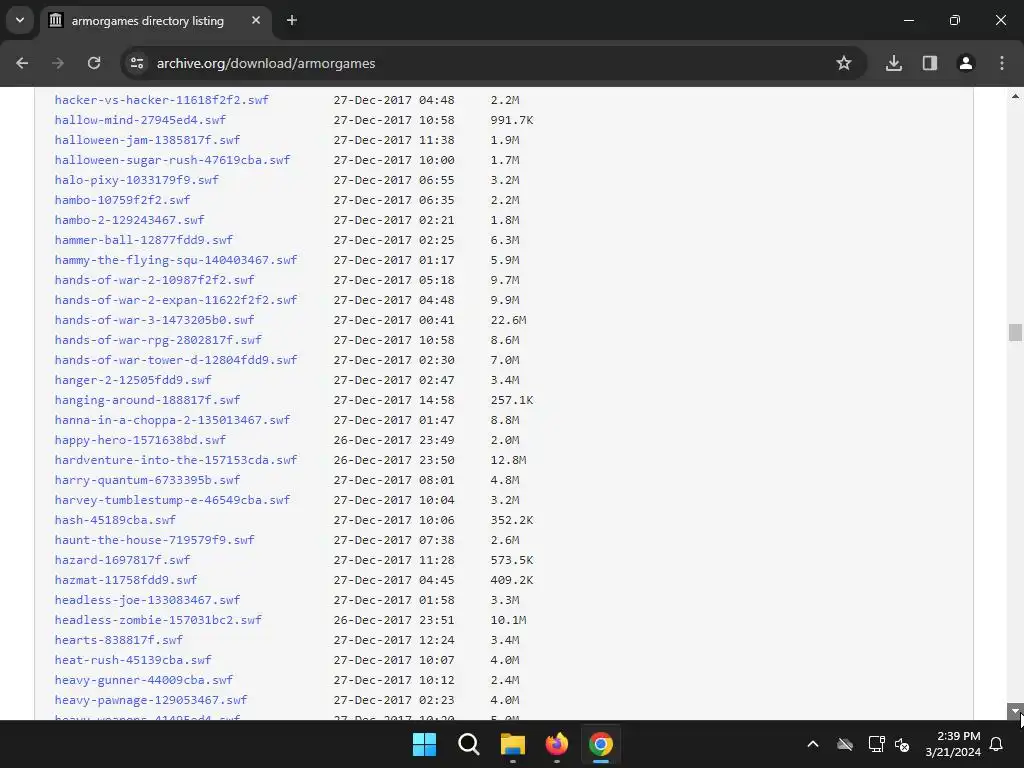Open hanger-2-12505fdd9.swf link
1024x768 pixels.
pyautogui.click(x=133, y=379)
